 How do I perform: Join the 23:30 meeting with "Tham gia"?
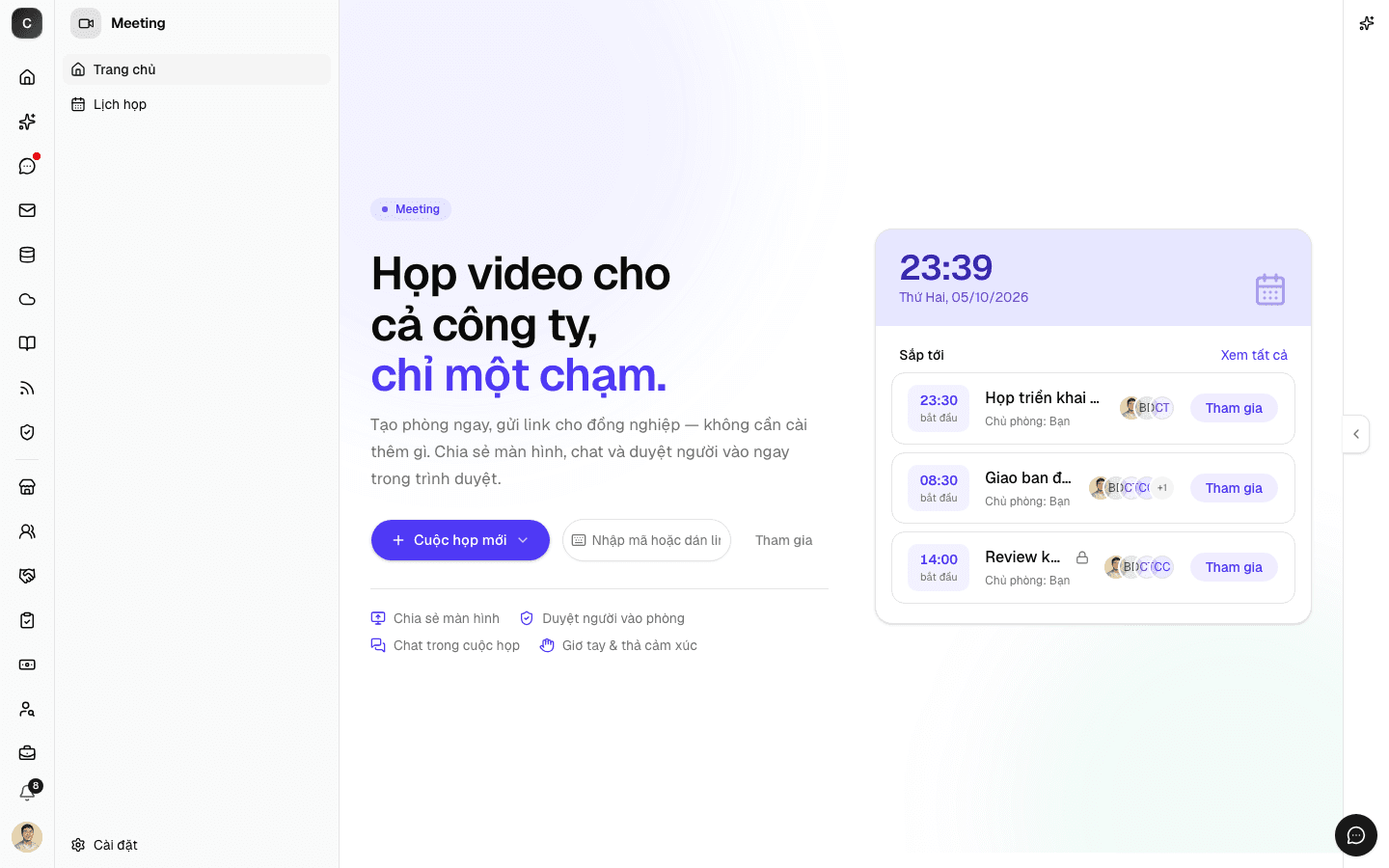[x=1234, y=408]
